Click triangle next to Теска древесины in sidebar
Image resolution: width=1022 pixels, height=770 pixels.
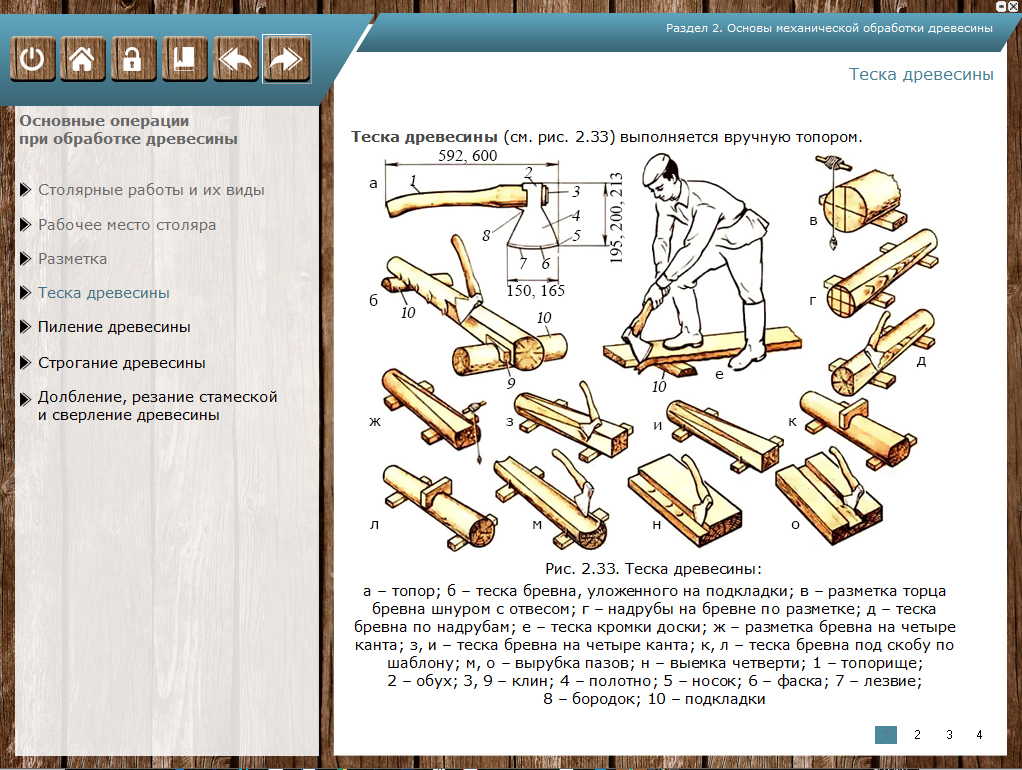pyautogui.click(x=25, y=293)
